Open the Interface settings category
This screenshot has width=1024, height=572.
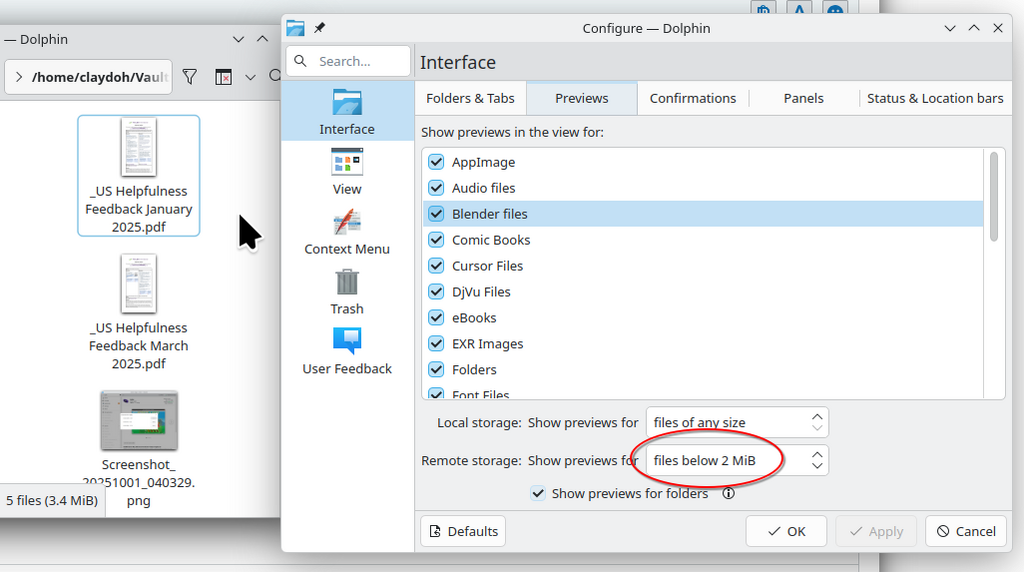pyautogui.click(x=347, y=112)
